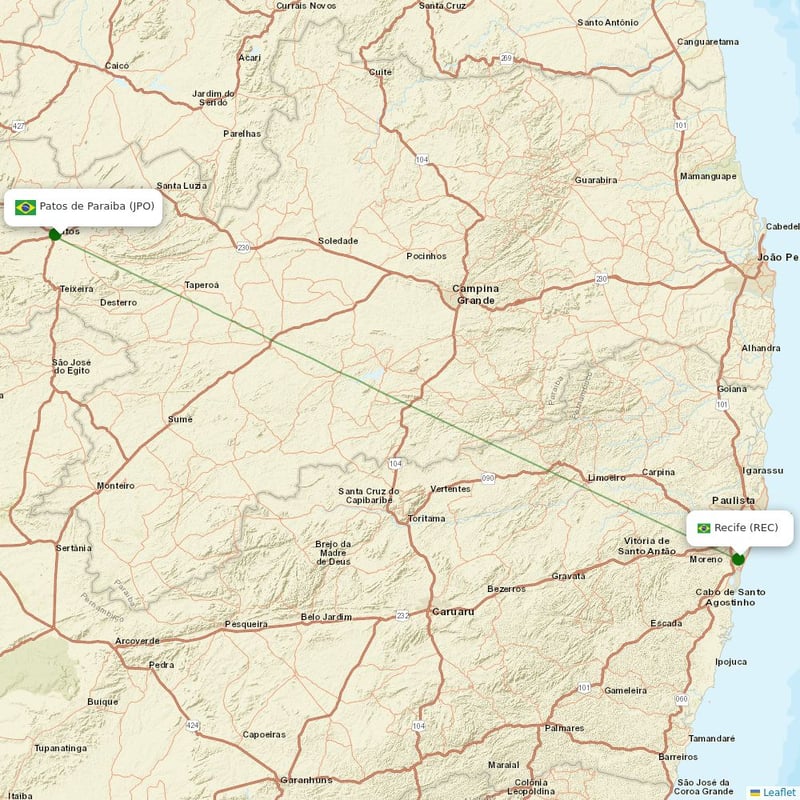Screen dimensions: 800x800
Task: Click the Goiana town label
Action: coord(732,389)
